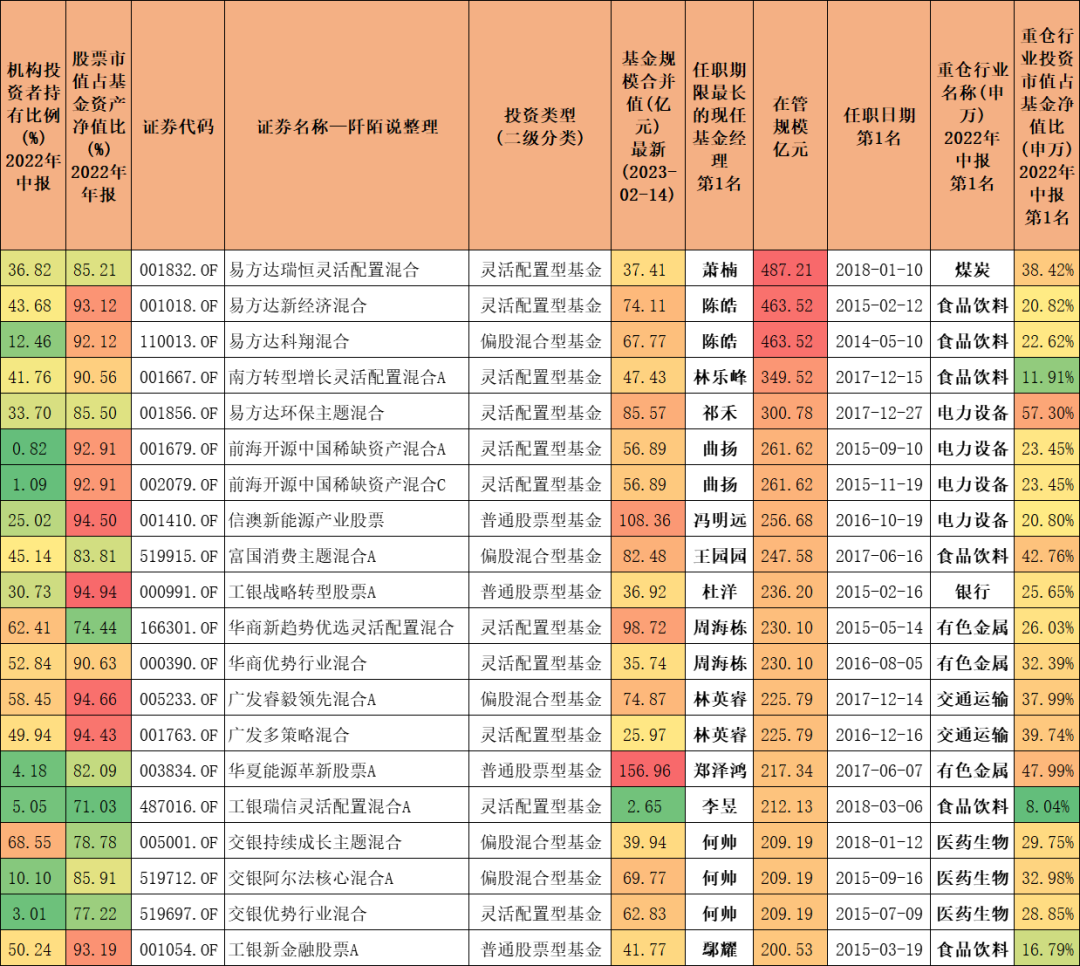Image resolution: width=1080 pixels, height=966 pixels.
Task: Select fund code 519712.OF
Action: (178, 878)
